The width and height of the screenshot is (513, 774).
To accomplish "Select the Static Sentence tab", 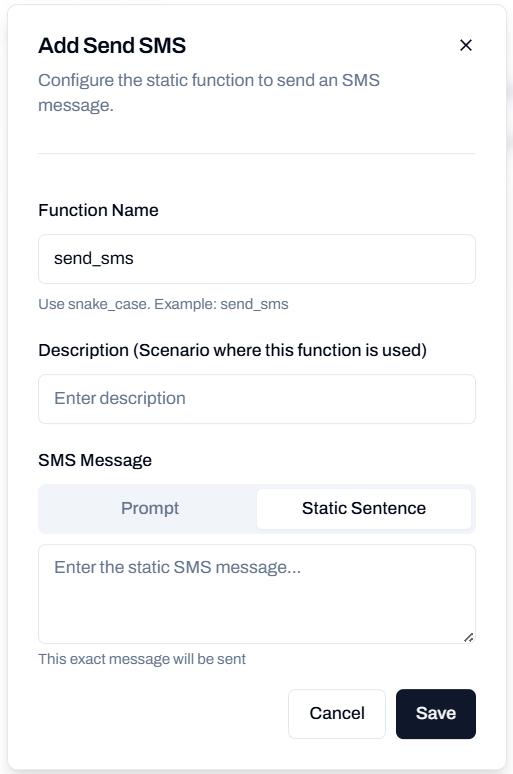I will tap(364, 508).
